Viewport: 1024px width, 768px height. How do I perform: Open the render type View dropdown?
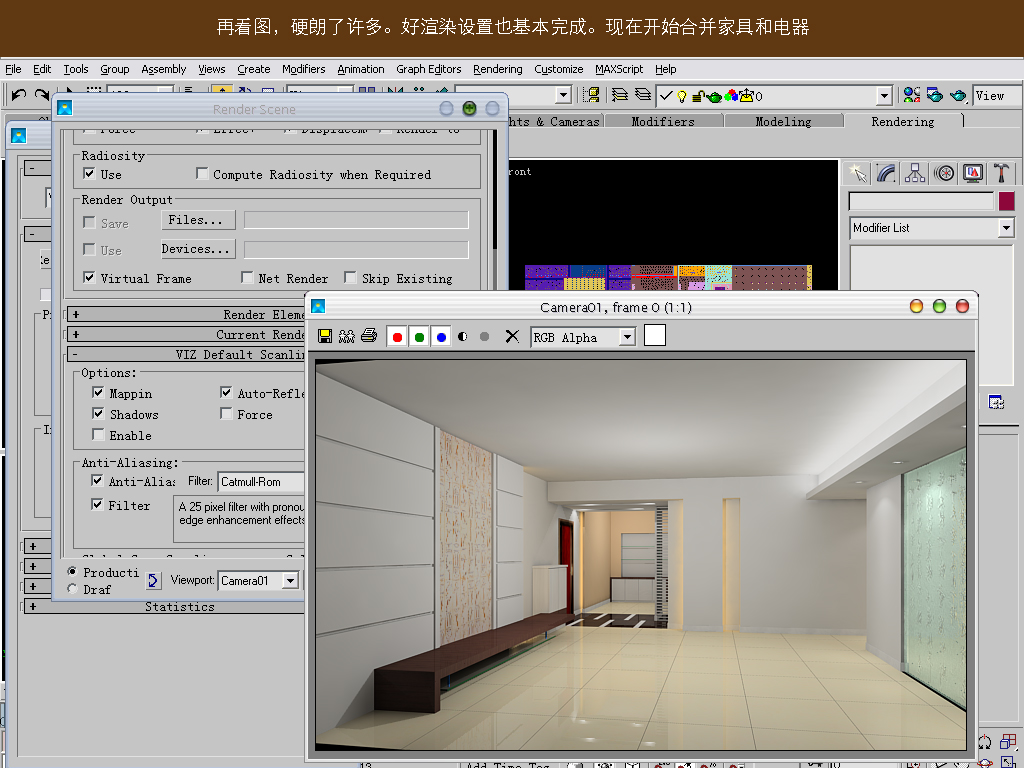(997, 95)
